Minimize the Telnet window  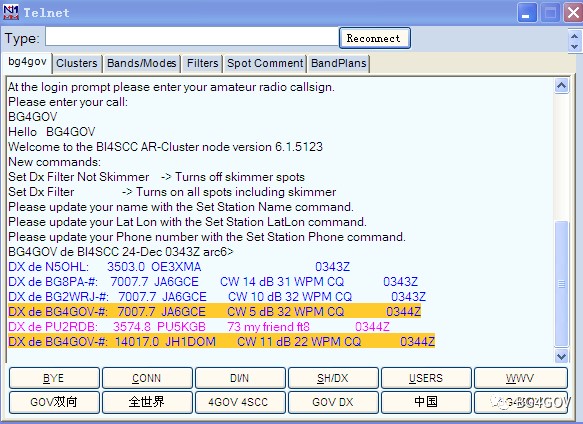pos(526,13)
